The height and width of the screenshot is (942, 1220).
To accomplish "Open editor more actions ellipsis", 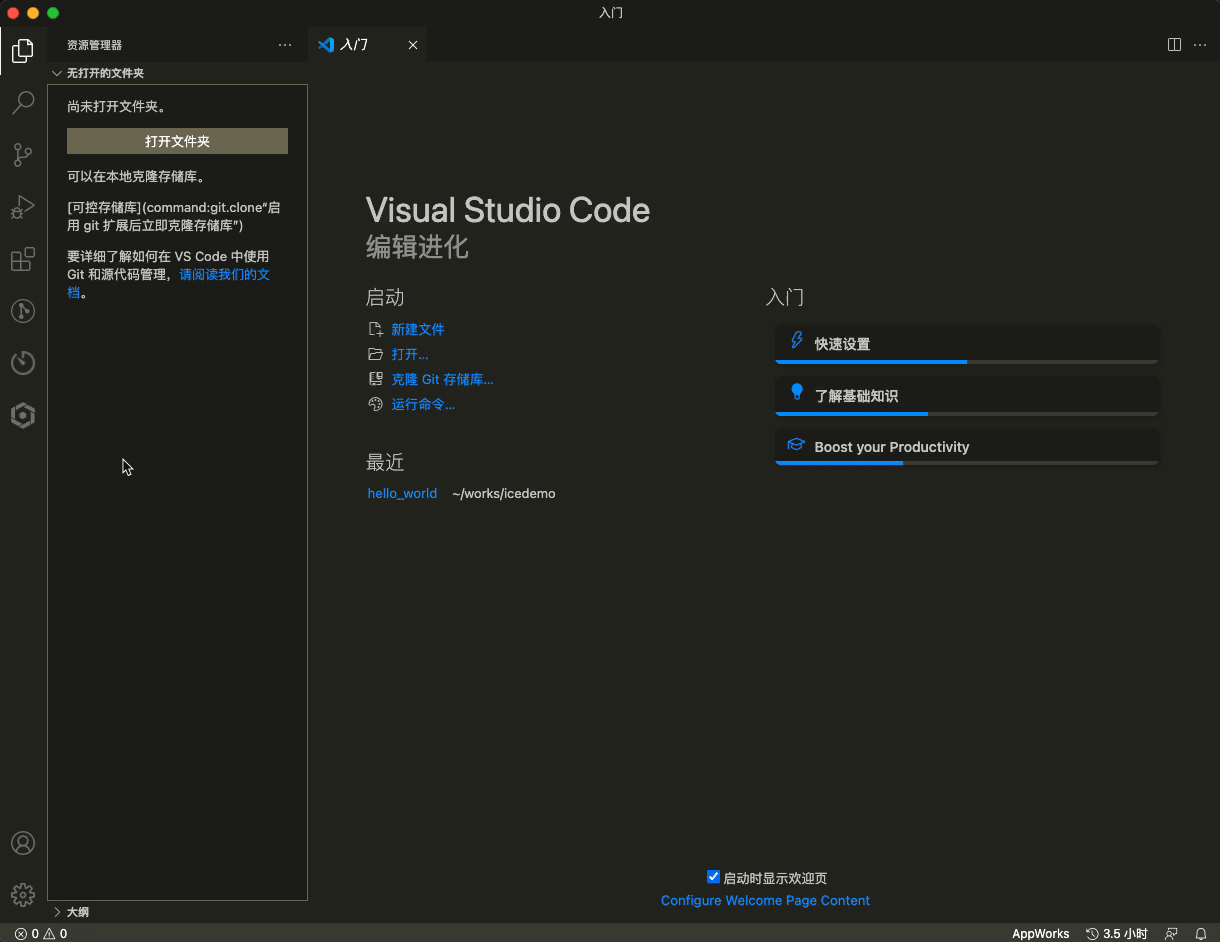I will click(1200, 45).
